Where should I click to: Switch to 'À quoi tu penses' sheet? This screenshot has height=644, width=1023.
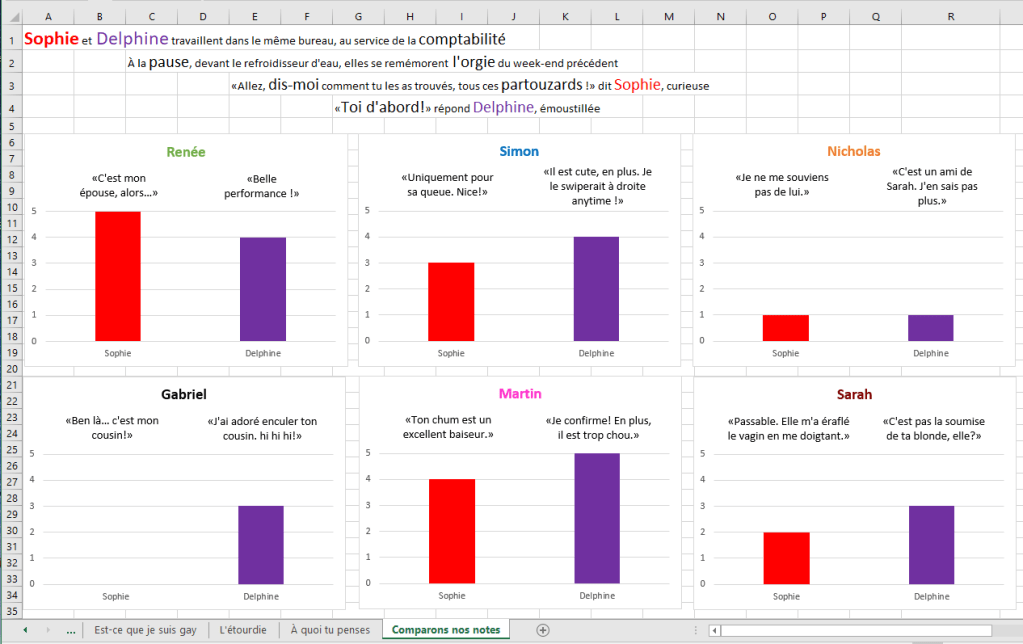329,630
